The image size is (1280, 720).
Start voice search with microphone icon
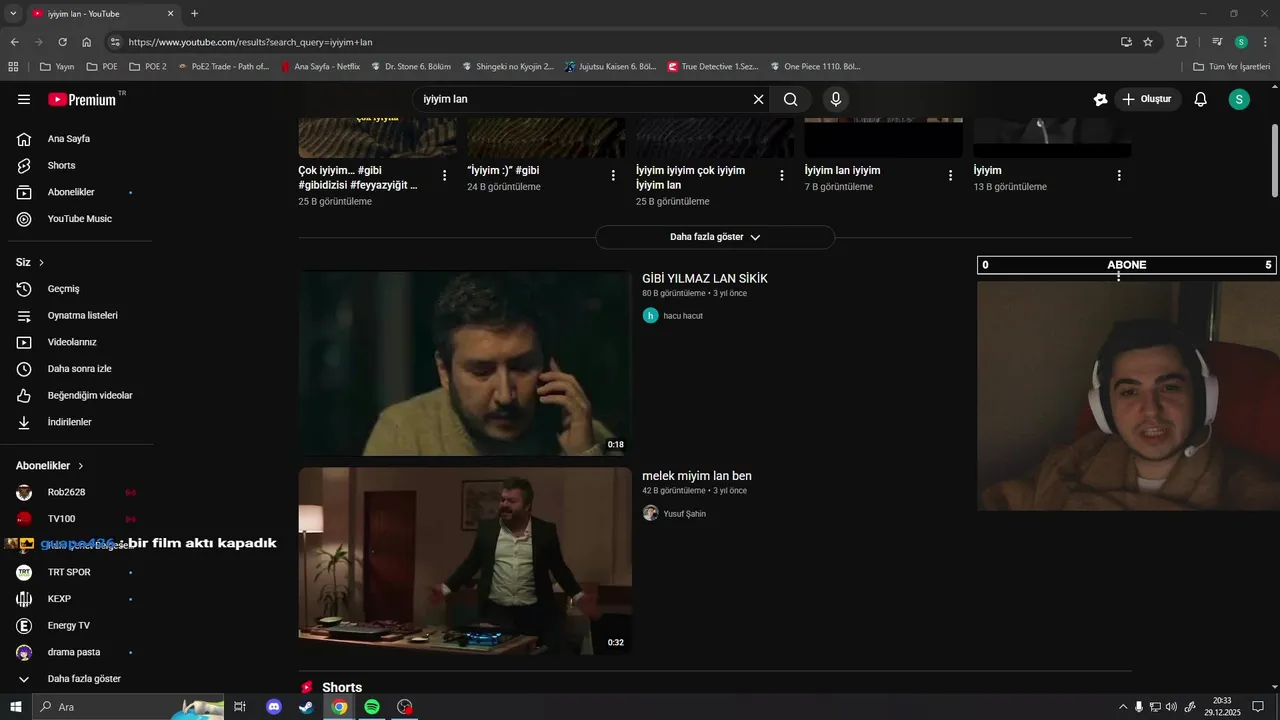(x=836, y=99)
